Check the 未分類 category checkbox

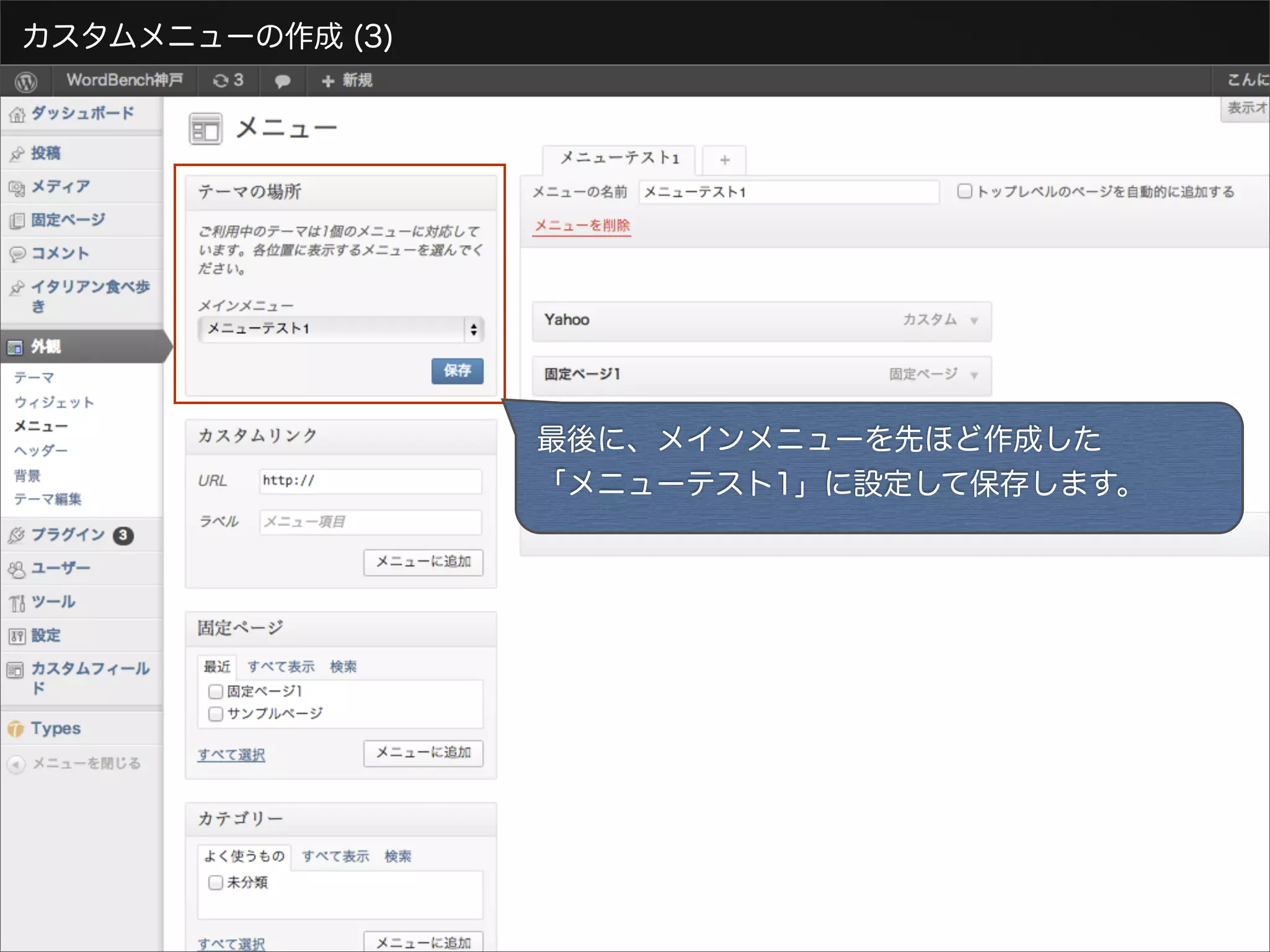click(215, 883)
